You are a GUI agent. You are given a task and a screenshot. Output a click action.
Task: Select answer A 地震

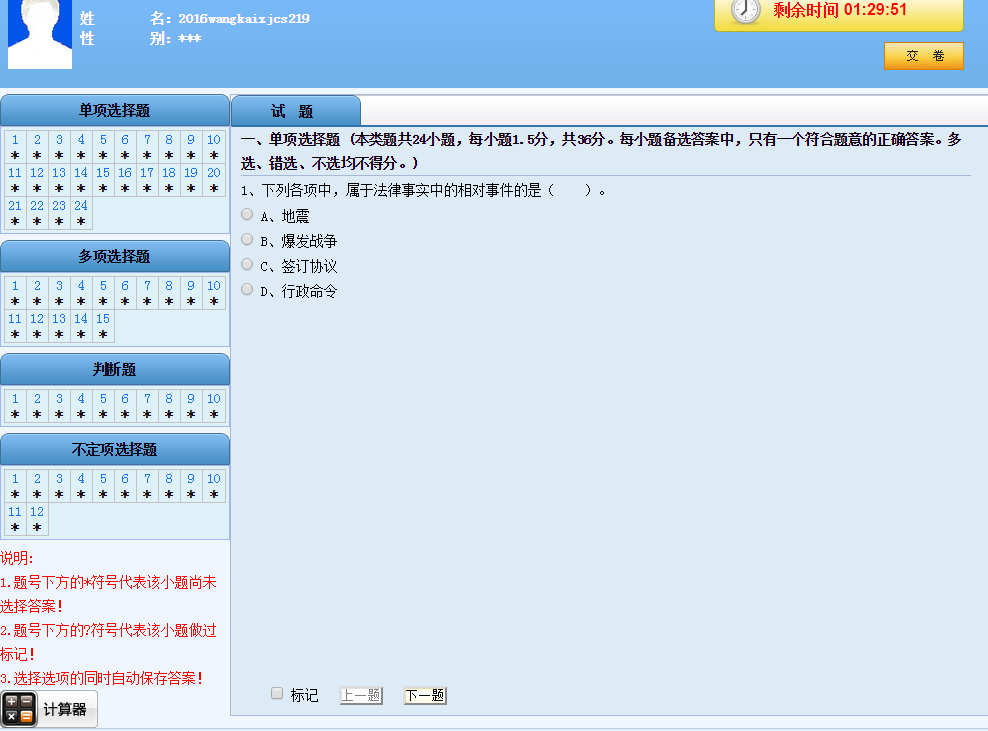point(247,214)
